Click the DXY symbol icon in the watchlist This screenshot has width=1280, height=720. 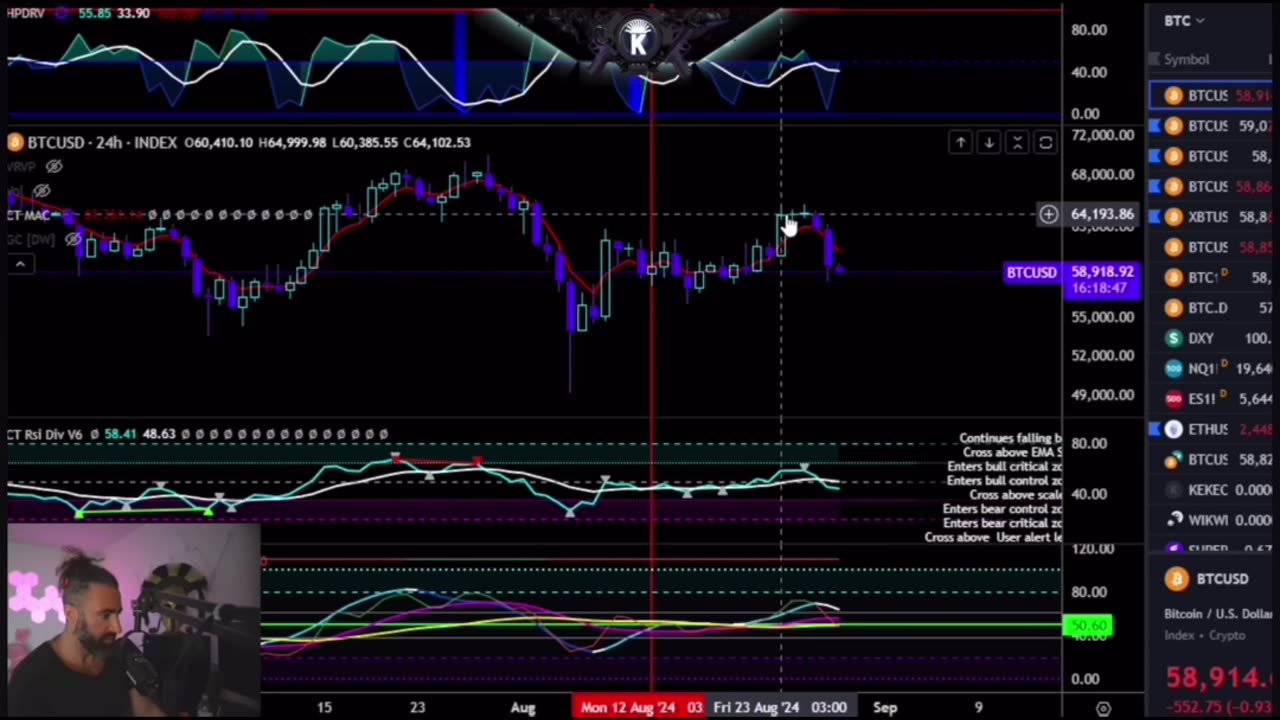click(x=1174, y=338)
